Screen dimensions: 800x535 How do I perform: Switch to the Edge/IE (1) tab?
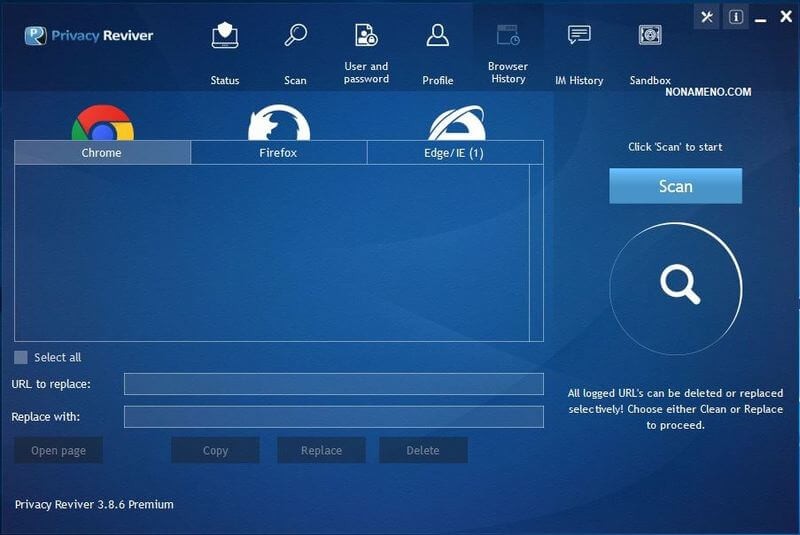coord(455,152)
